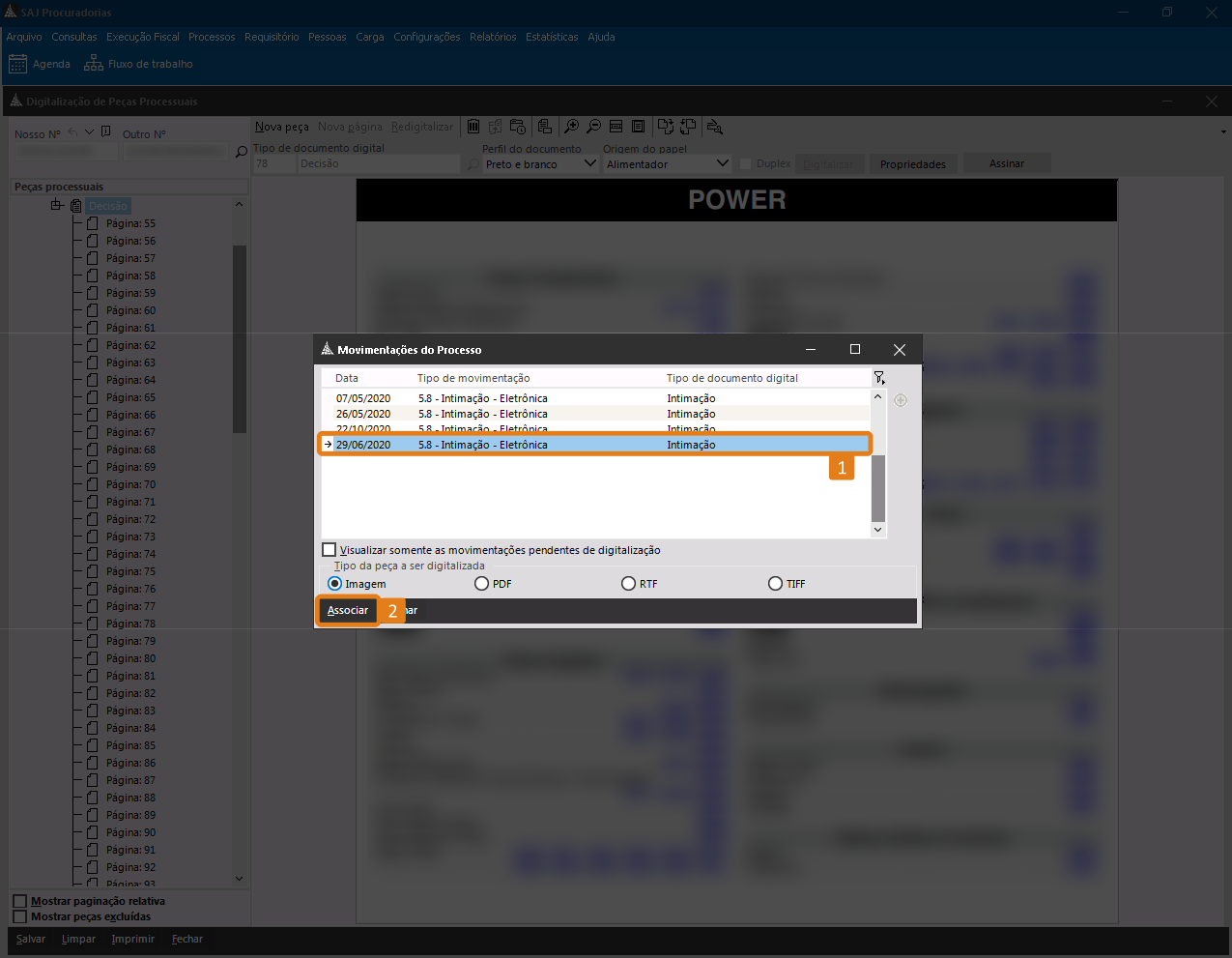Viewport: 1232px width, 958px height.
Task: Open the Relatórios menu
Action: click(493, 37)
